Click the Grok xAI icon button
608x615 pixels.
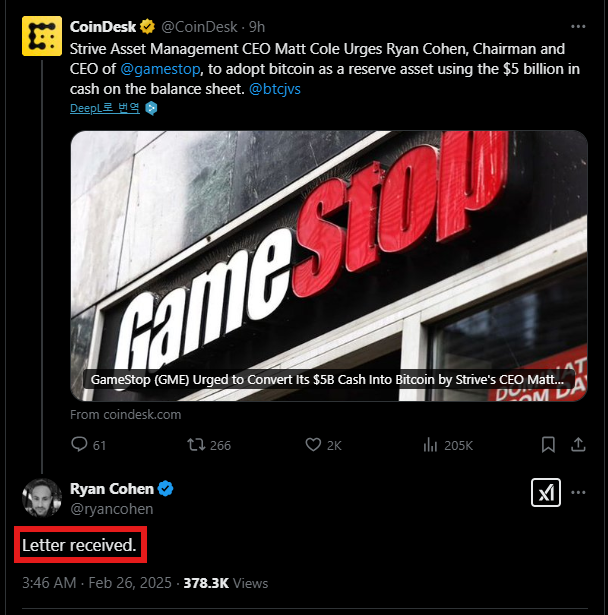pyautogui.click(x=545, y=492)
